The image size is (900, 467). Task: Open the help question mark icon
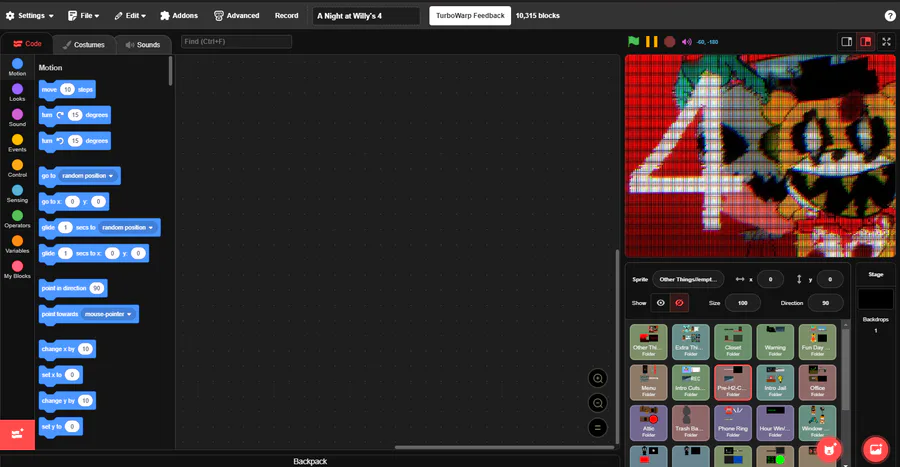tap(890, 15)
